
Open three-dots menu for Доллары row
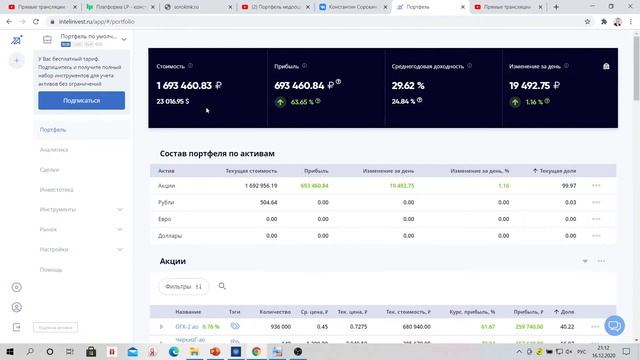pyautogui.click(x=596, y=236)
